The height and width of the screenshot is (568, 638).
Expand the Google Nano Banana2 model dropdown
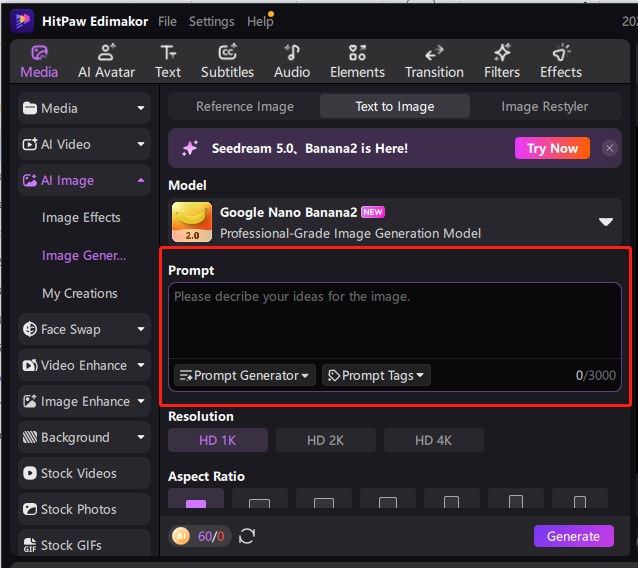coord(605,222)
